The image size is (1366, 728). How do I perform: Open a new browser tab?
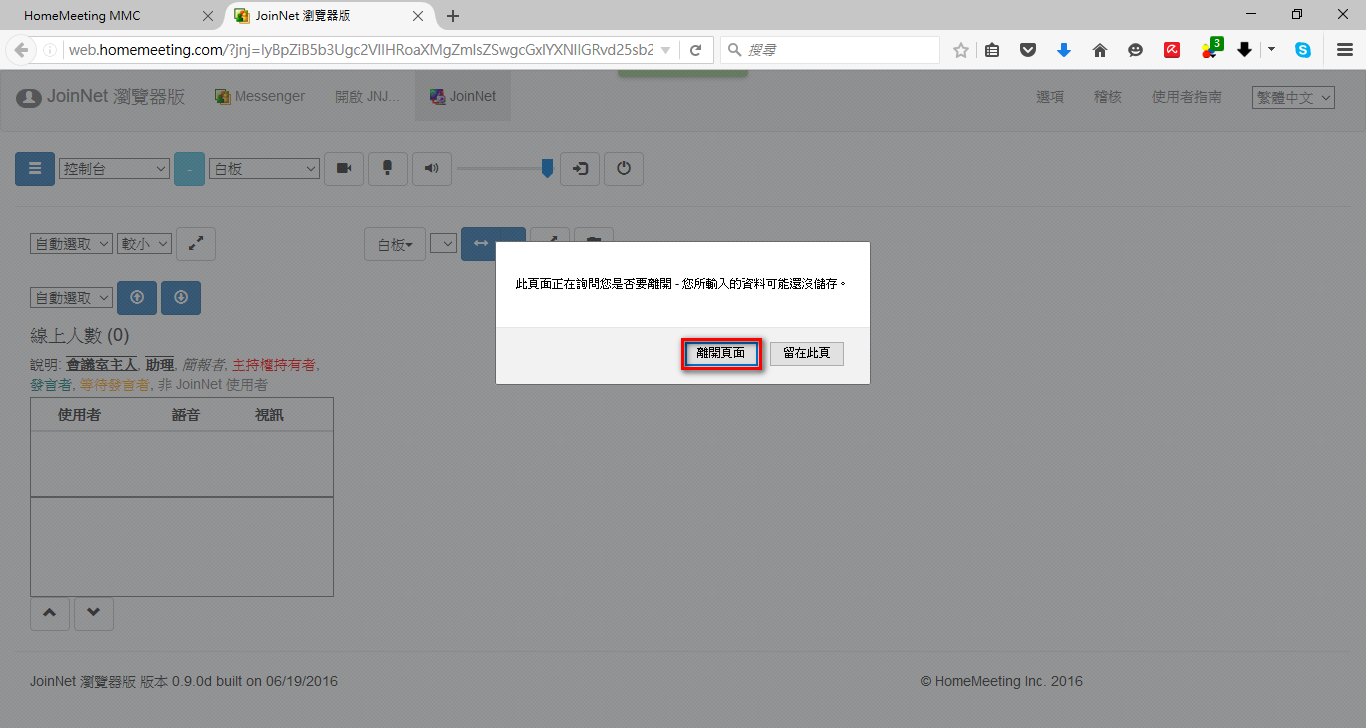453,16
